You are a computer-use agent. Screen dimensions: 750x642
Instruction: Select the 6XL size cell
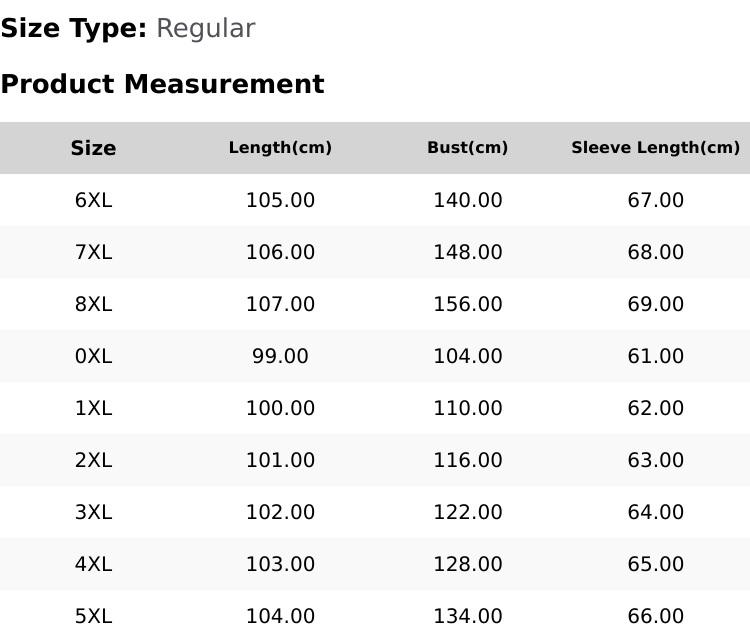(93, 200)
